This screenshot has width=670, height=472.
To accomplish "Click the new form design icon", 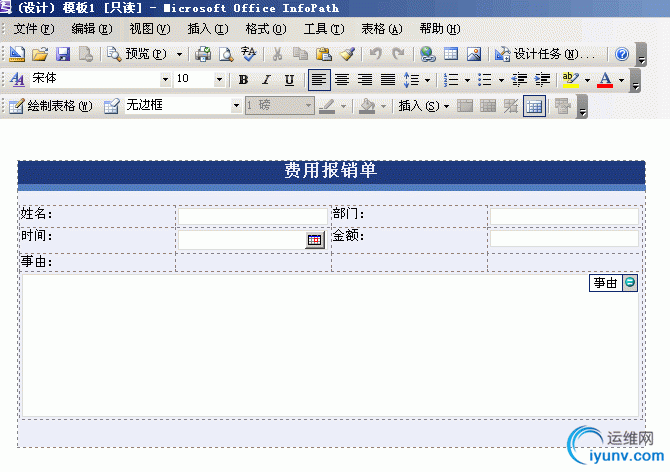I will coord(17,54).
